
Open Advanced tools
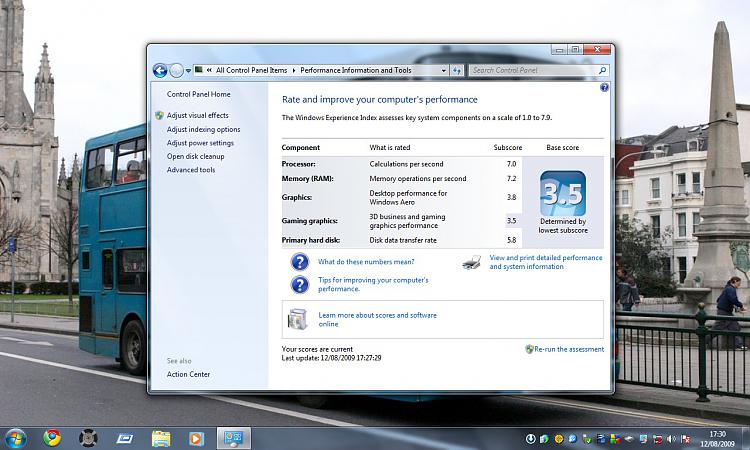click(191, 169)
